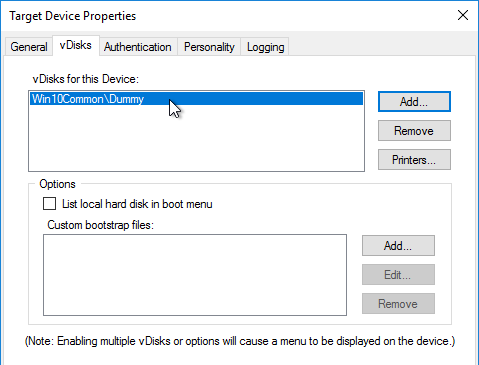Click Add beside the Custom bootstrap files list
479x365 pixels.
click(x=398, y=246)
